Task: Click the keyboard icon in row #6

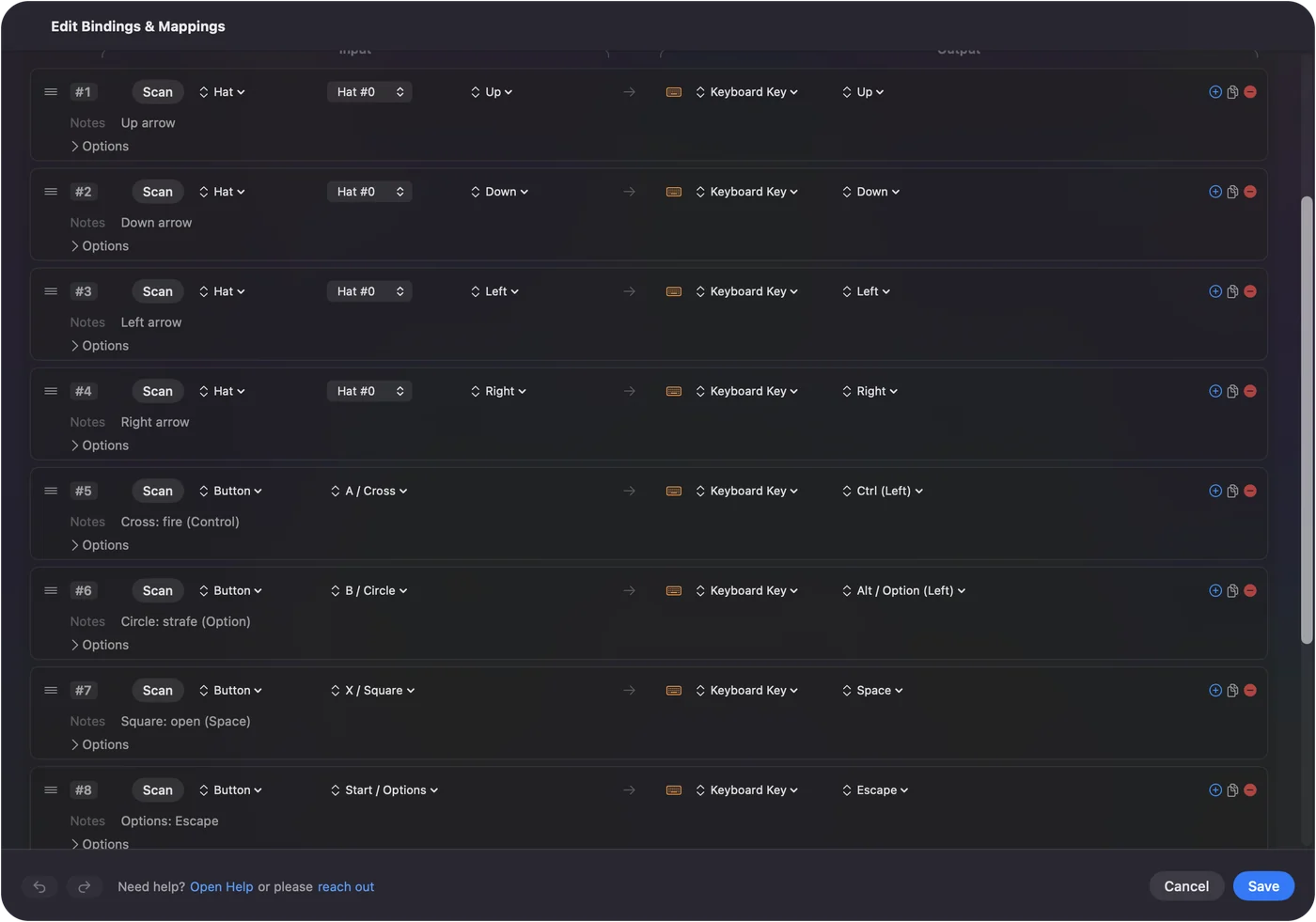Action: point(674,591)
